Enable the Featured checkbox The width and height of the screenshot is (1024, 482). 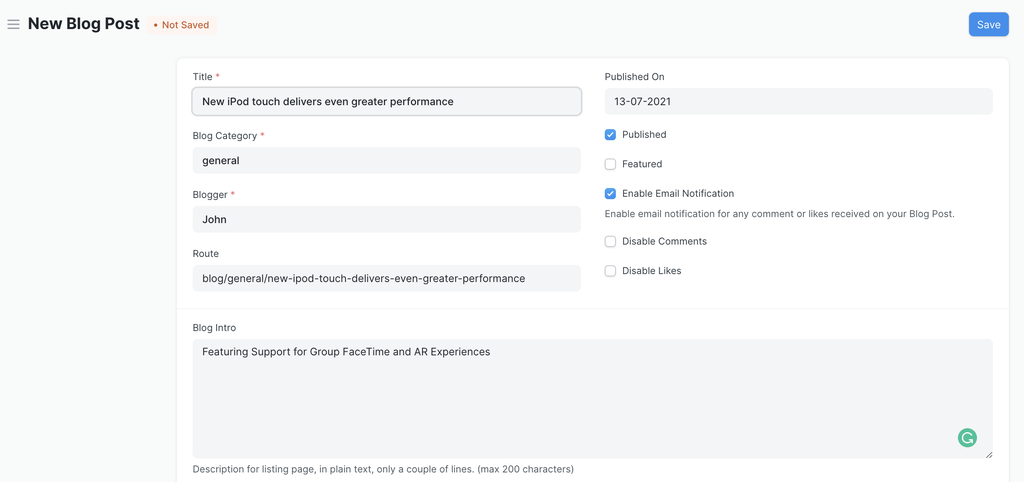[x=610, y=164]
